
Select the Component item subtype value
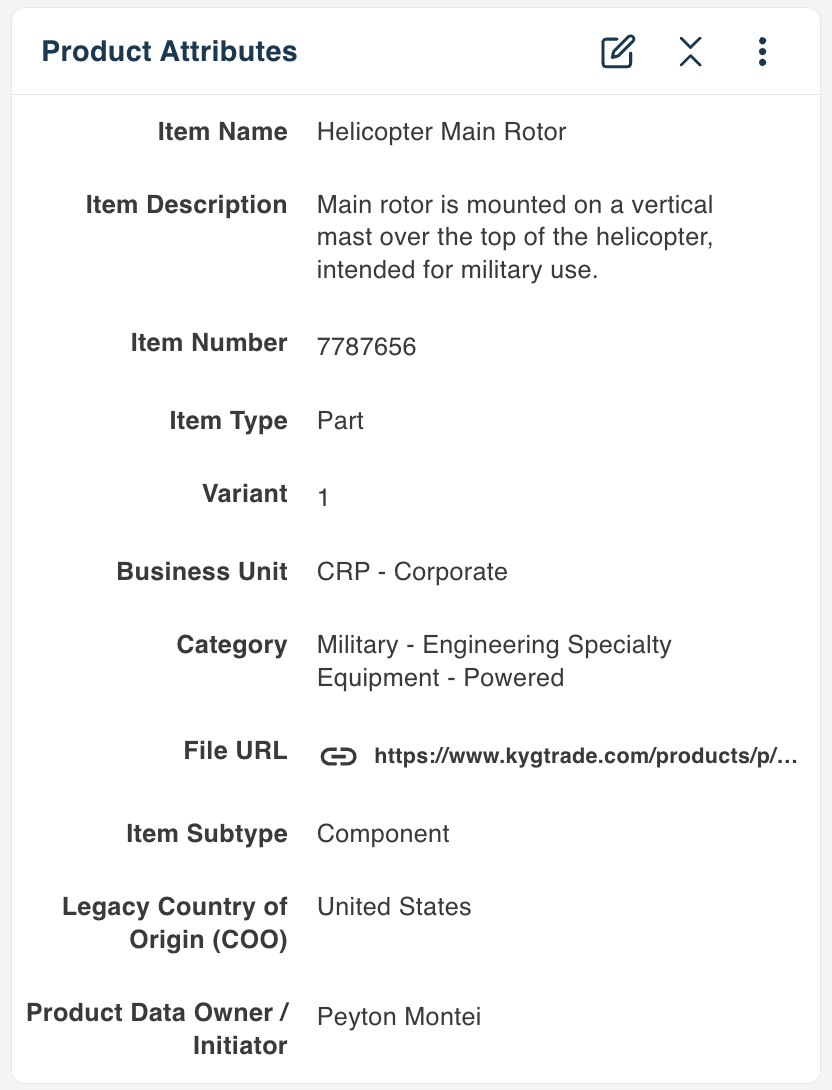[x=383, y=833]
